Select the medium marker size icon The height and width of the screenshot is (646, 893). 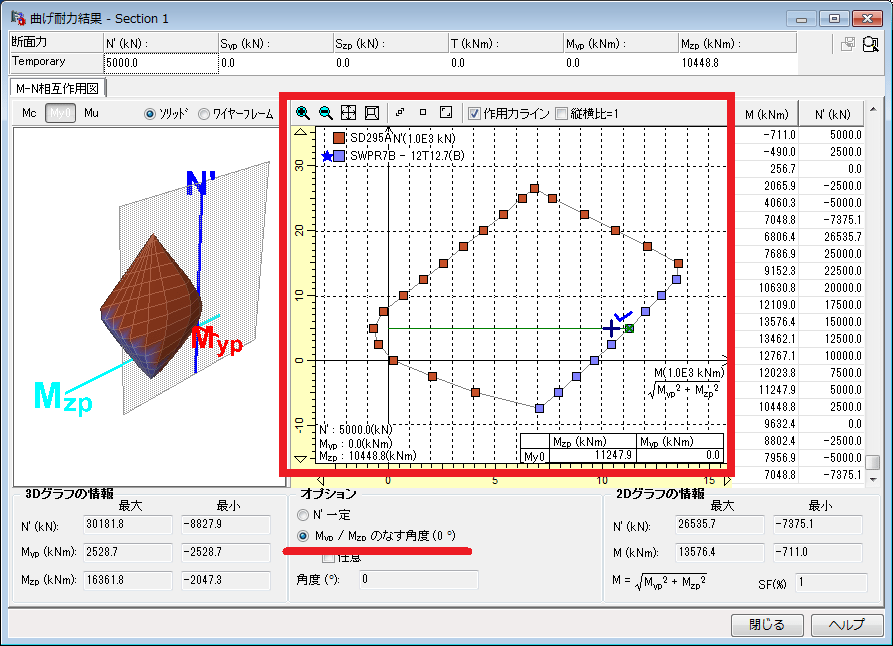point(422,113)
